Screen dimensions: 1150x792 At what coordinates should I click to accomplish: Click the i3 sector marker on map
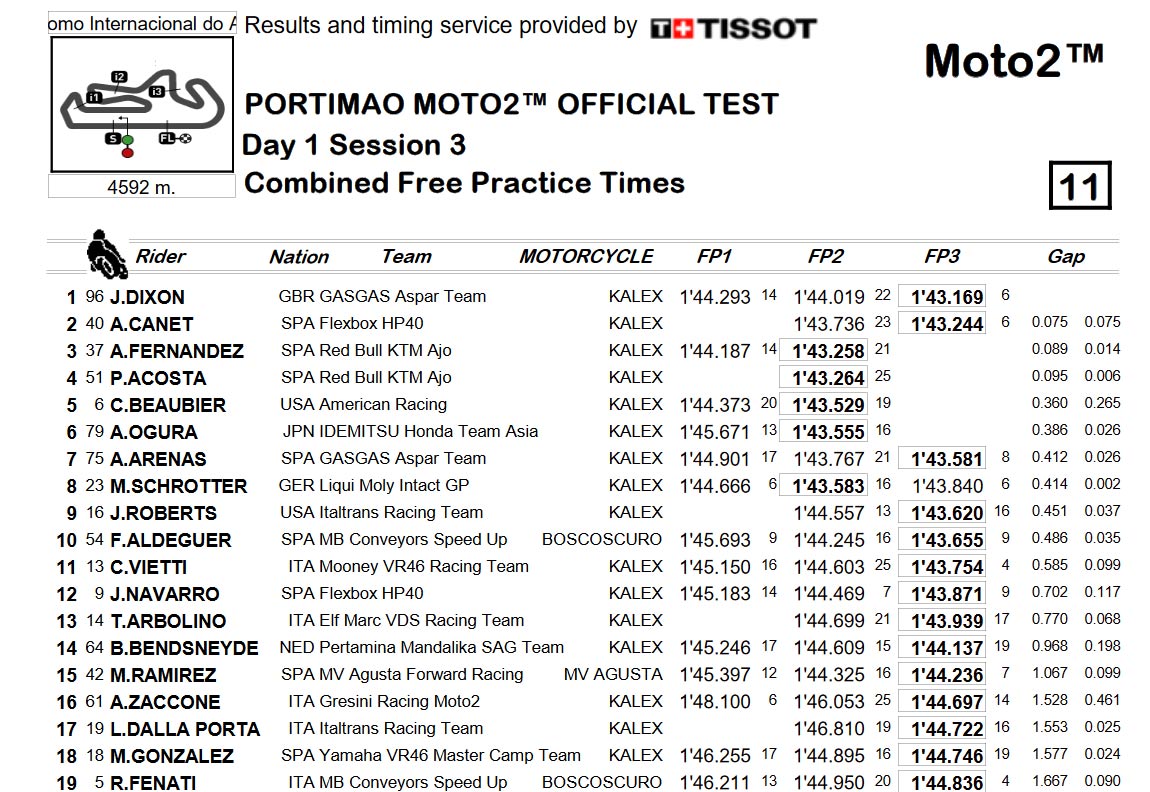(156, 92)
